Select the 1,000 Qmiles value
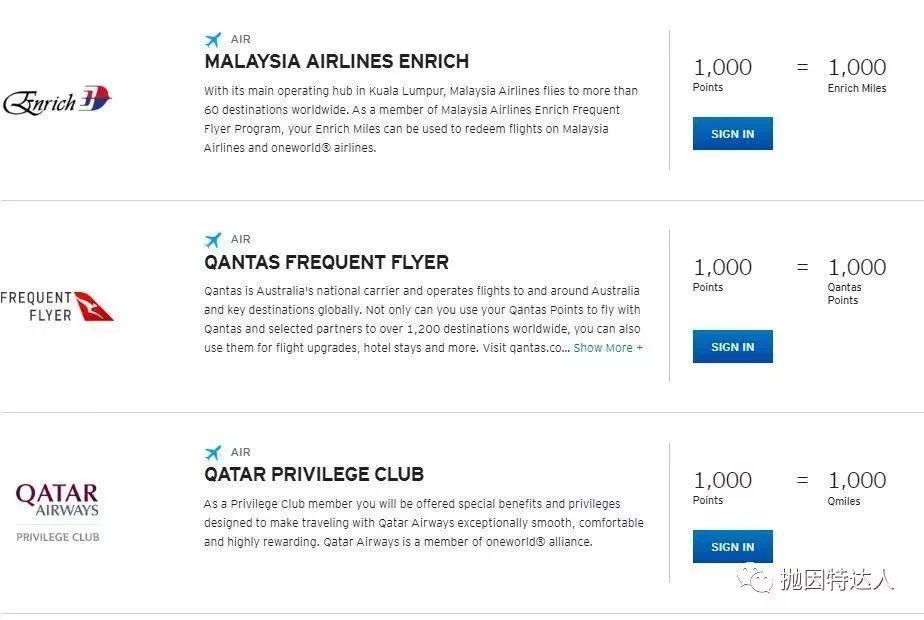Screen dimensions: 924x620 coord(857,480)
